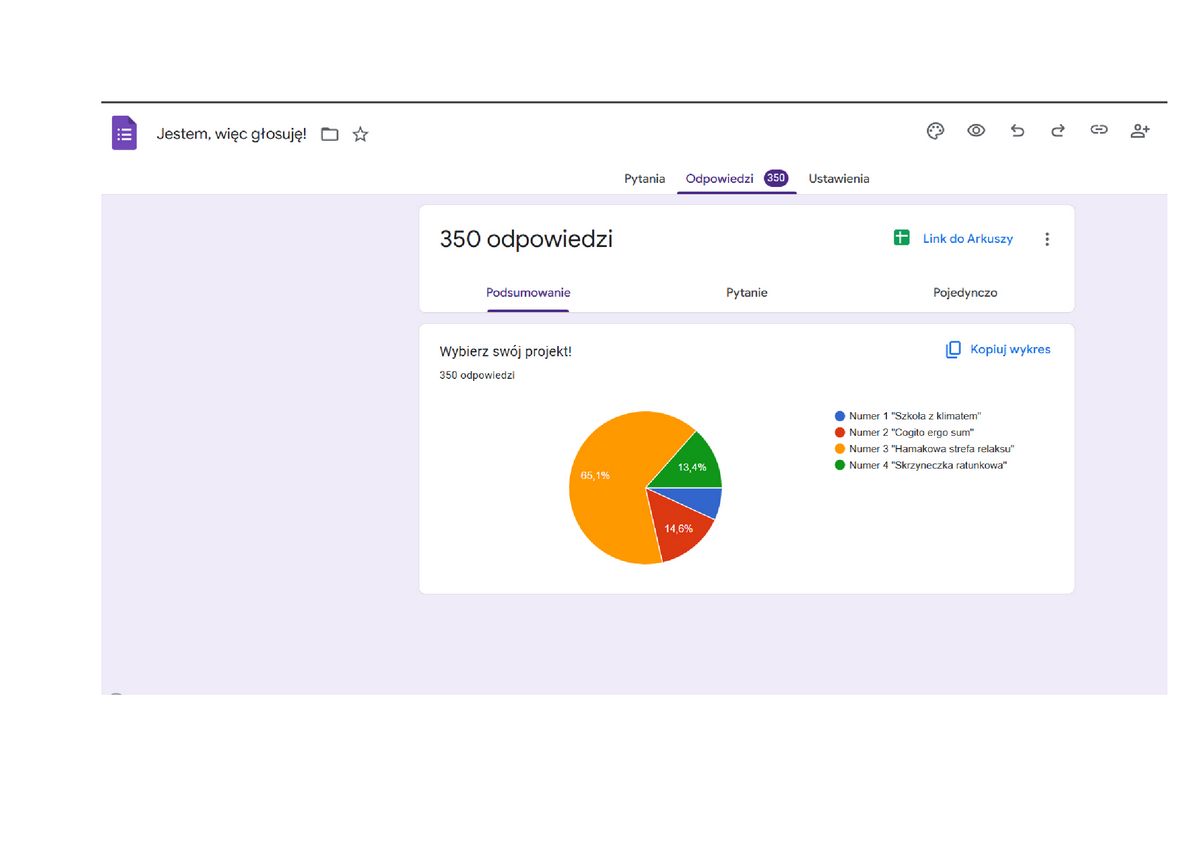Click the form title Jestem, więc głosuję!
Viewport: 1200px width, 849px height.
(x=231, y=134)
